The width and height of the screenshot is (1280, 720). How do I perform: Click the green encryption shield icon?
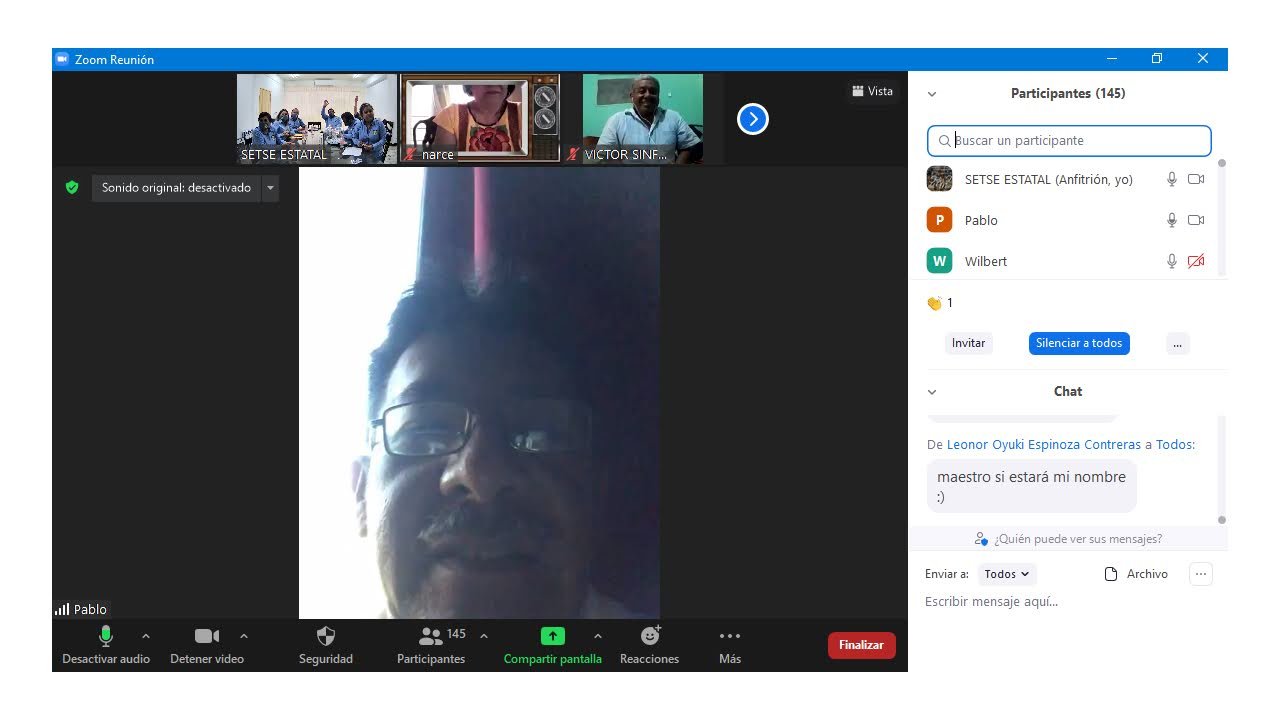[x=72, y=187]
